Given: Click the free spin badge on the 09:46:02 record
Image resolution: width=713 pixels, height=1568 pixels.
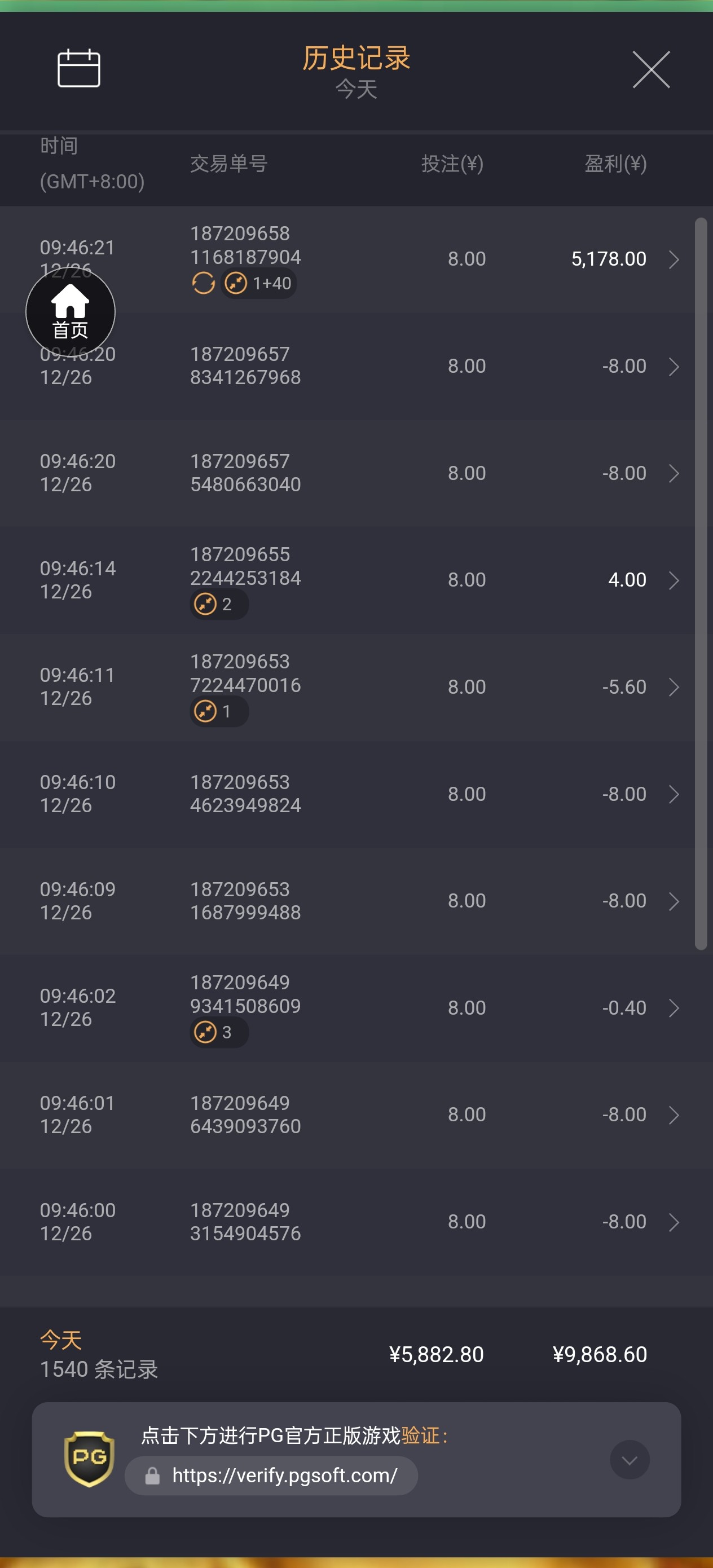Looking at the screenshot, I should (x=218, y=1032).
